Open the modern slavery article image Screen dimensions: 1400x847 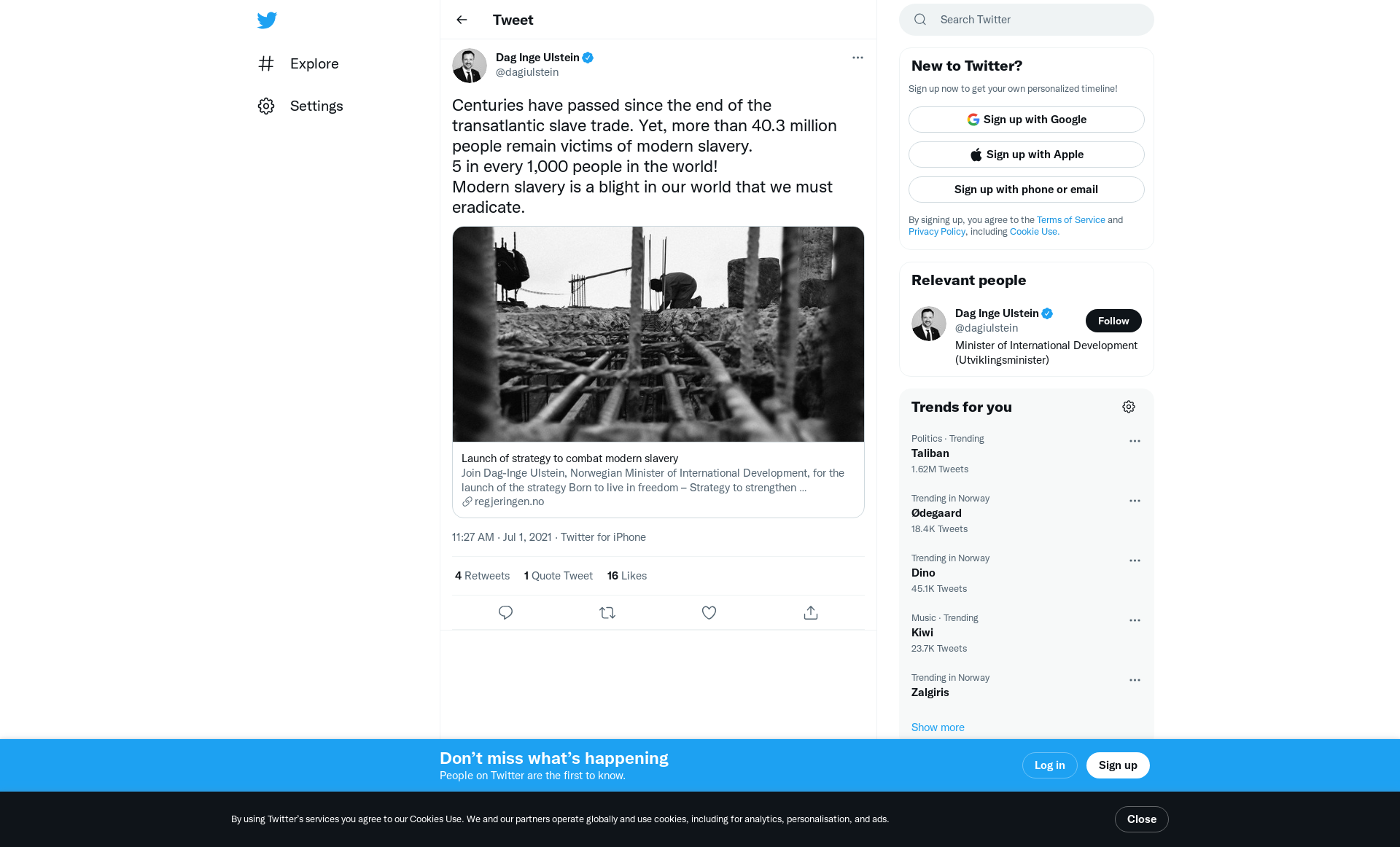tap(658, 334)
